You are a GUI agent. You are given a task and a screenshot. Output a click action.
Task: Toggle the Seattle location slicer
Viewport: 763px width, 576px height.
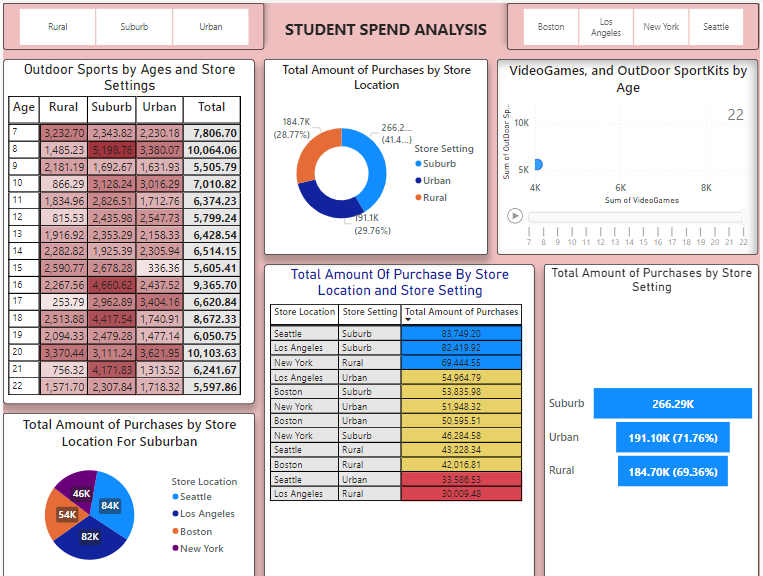tap(716, 27)
